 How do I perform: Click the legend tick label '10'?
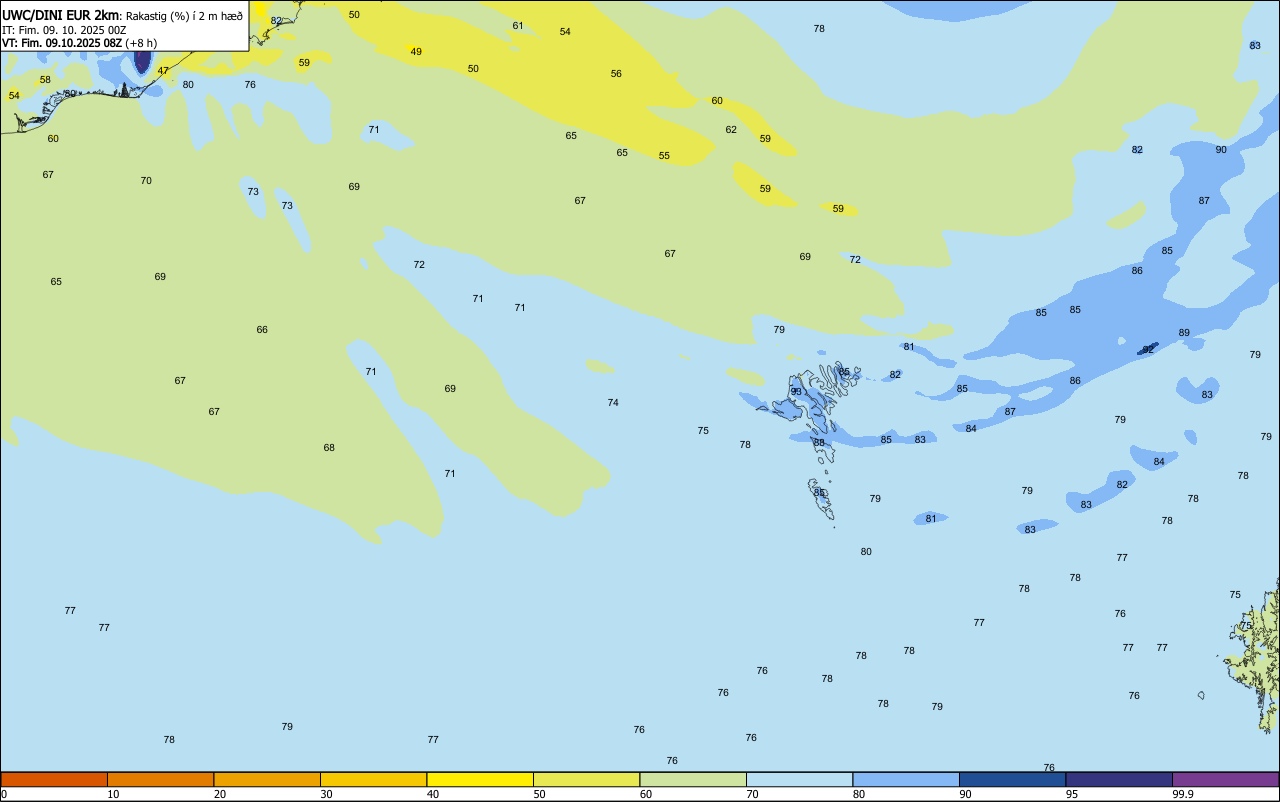pyautogui.click(x=113, y=794)
